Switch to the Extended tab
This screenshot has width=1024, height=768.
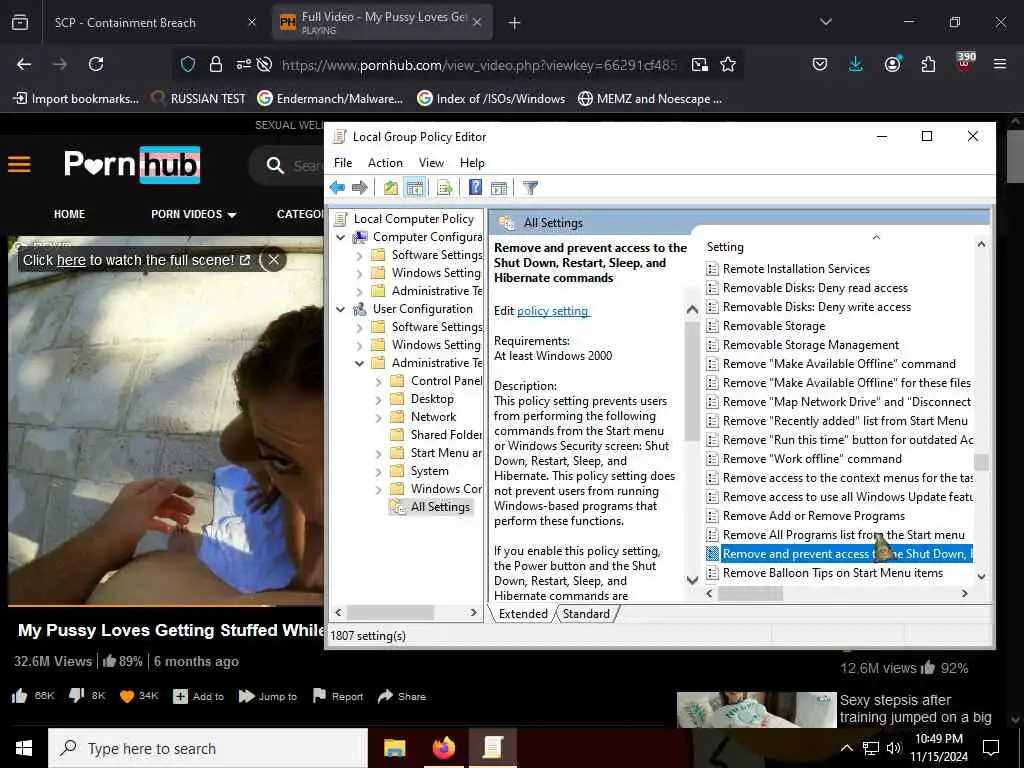(523, 614)
